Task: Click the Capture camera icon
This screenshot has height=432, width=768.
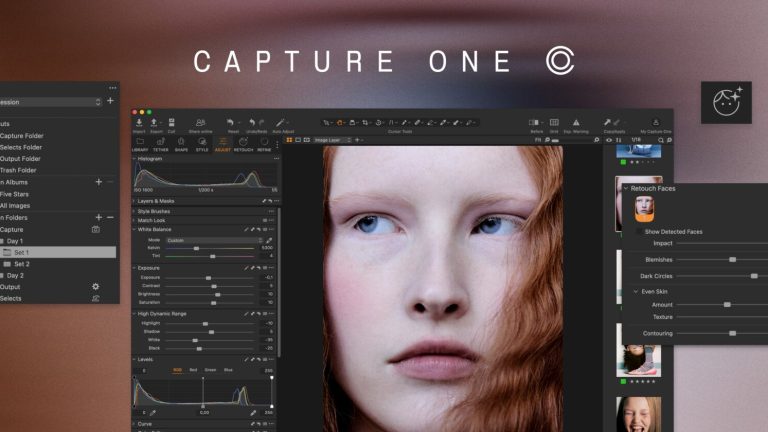Action: tap(96, 229)
